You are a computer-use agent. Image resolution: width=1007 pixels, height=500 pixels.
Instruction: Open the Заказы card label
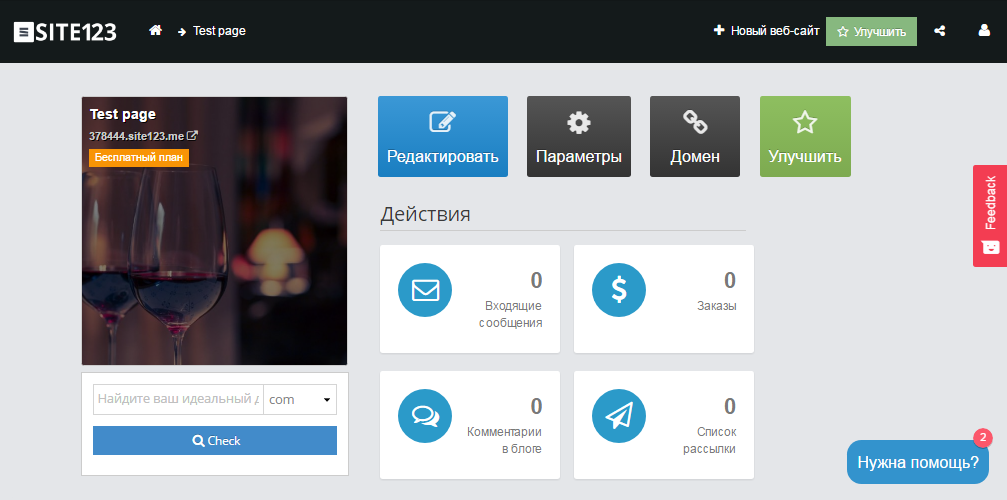717,306
